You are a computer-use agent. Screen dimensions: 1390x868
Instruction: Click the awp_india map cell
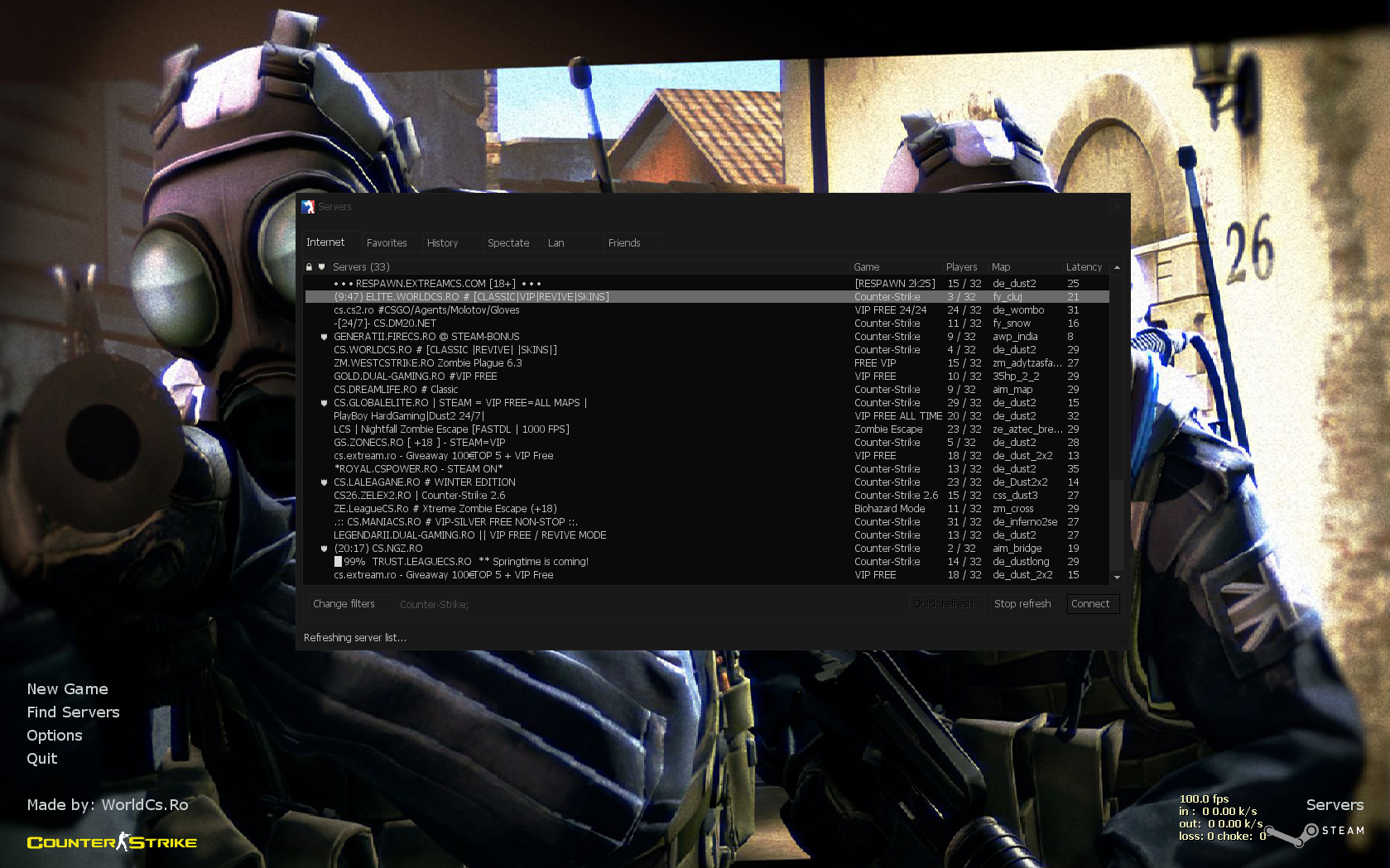1015,337
